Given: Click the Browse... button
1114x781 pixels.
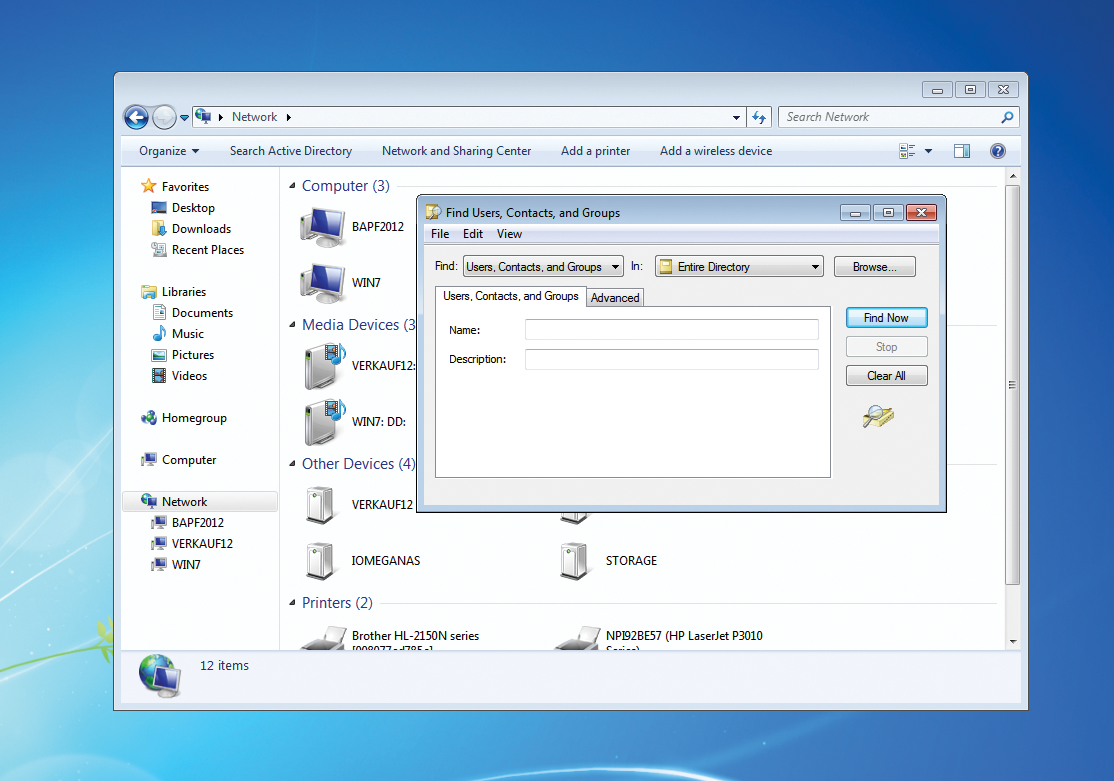Looking at the screenshot, I should pos(875,266).
